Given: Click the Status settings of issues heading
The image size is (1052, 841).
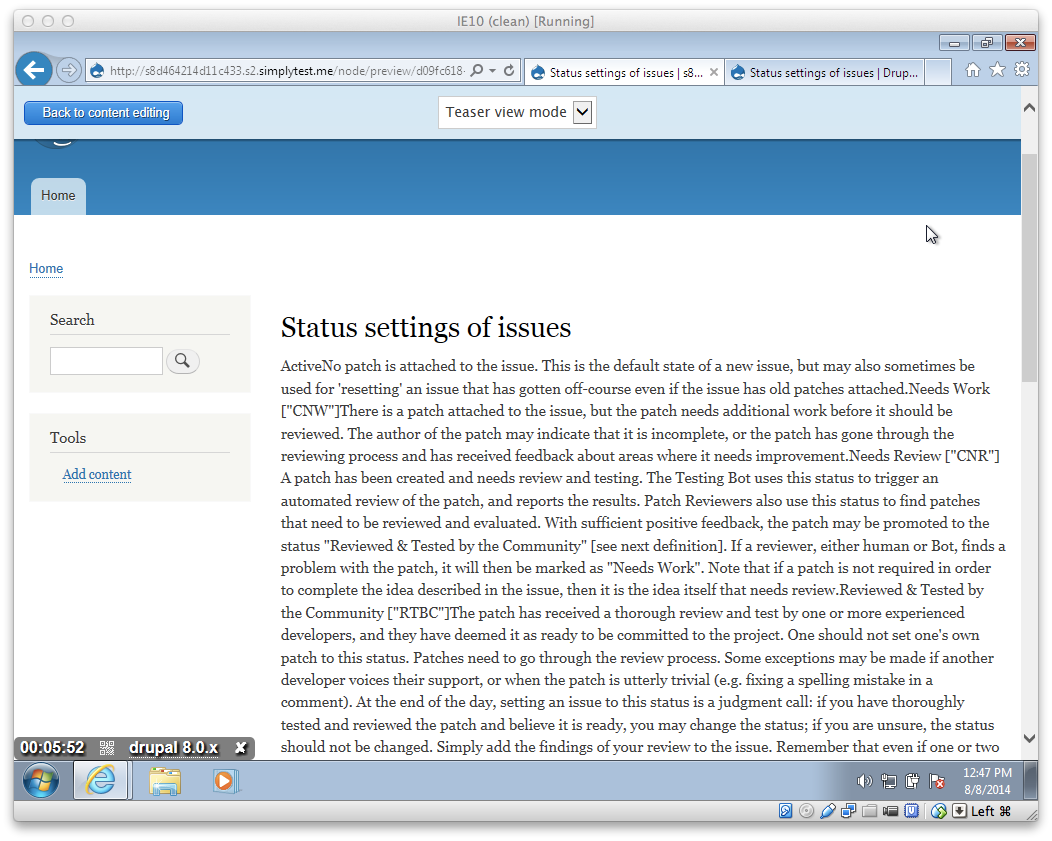Looking at the screenshot, I should click(x=425, y=328).
